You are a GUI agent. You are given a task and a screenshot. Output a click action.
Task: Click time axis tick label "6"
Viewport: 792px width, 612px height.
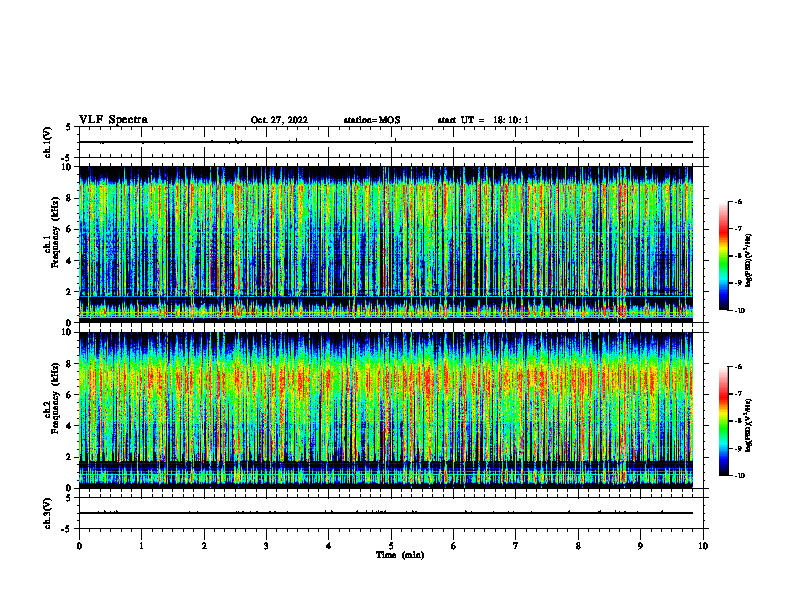click(x=454, y=546)
